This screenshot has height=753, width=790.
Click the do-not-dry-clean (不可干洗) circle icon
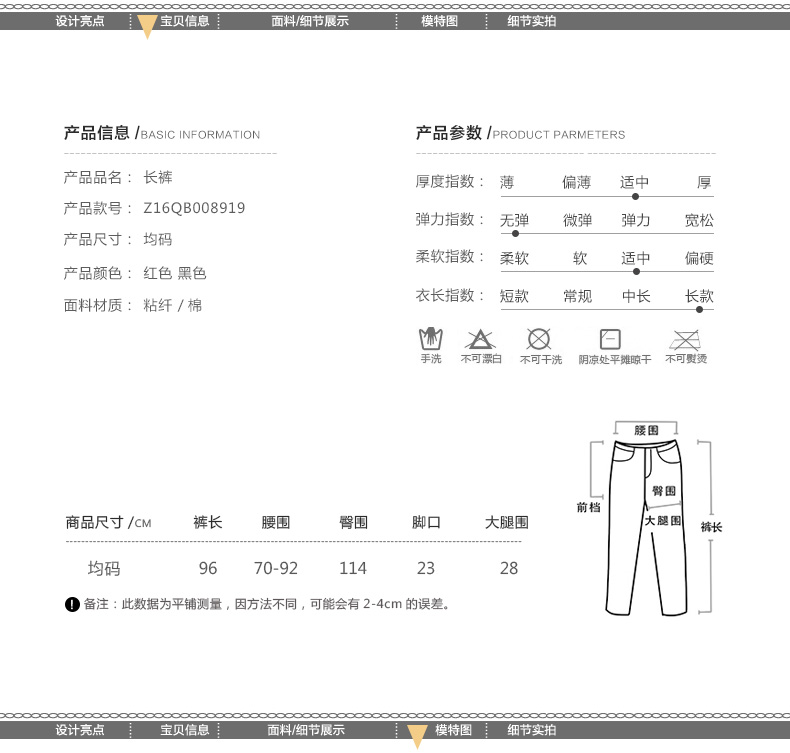click(x=539, y=338)
